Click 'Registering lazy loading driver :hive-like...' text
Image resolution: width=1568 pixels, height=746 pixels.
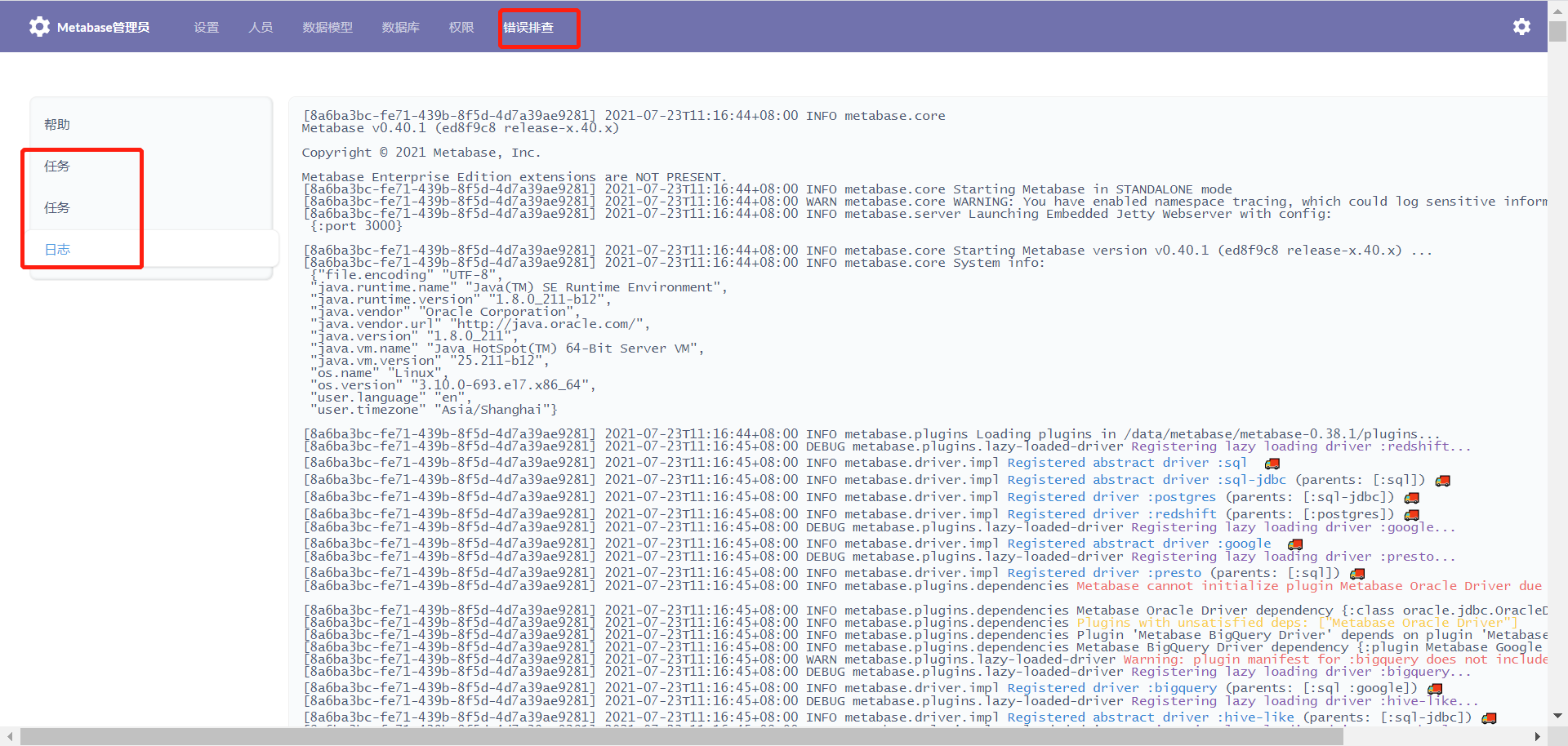(x=1305, y=701)
